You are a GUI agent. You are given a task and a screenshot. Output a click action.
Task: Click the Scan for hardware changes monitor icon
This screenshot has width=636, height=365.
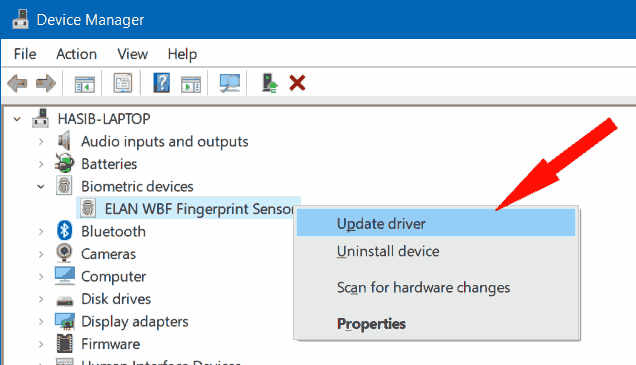pyautogui.click(x=230, y=83)
